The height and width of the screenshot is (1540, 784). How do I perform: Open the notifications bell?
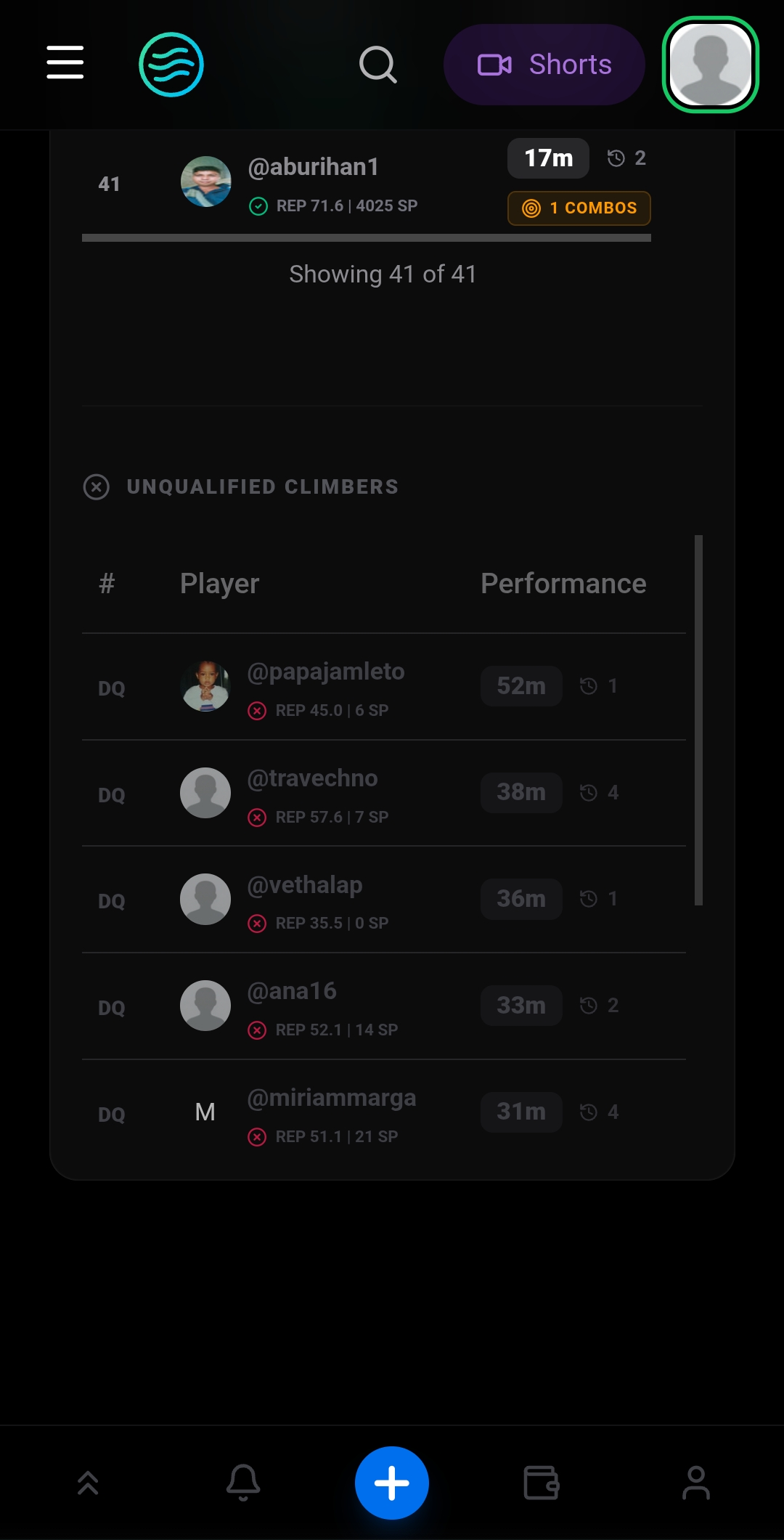coord(243,1483)
